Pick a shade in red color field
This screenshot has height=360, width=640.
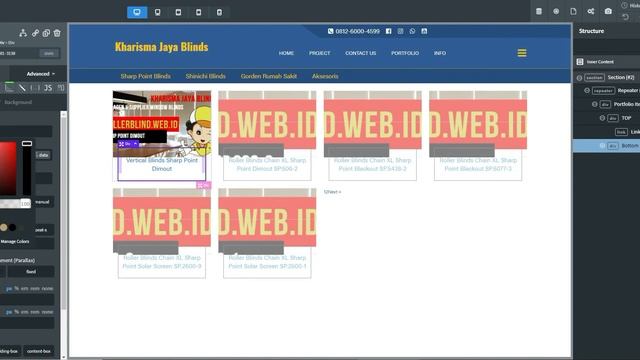(x=8, y=168)
